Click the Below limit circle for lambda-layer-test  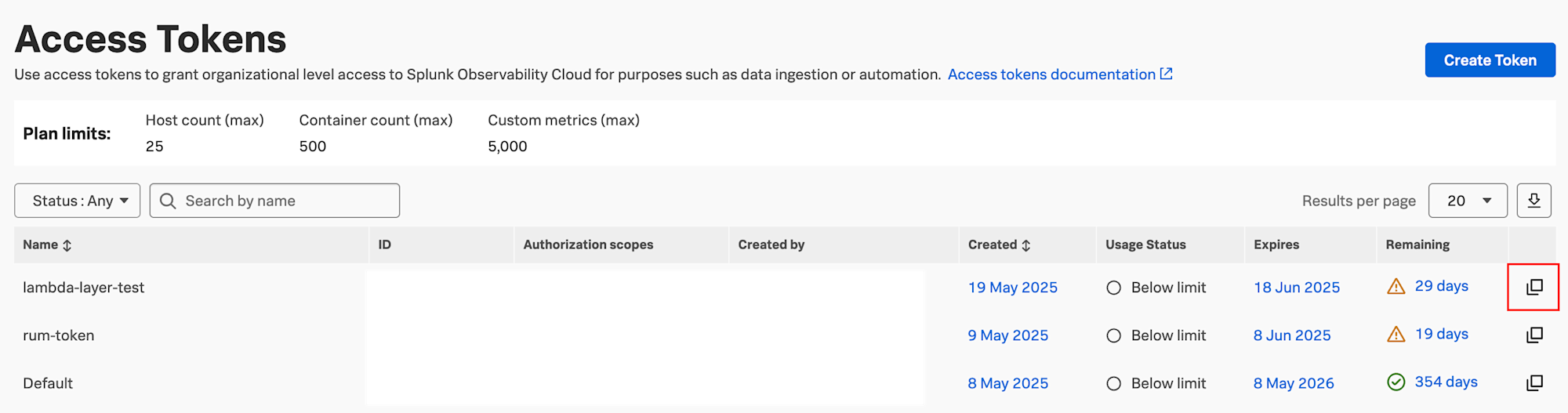(x=1113, y=288)
